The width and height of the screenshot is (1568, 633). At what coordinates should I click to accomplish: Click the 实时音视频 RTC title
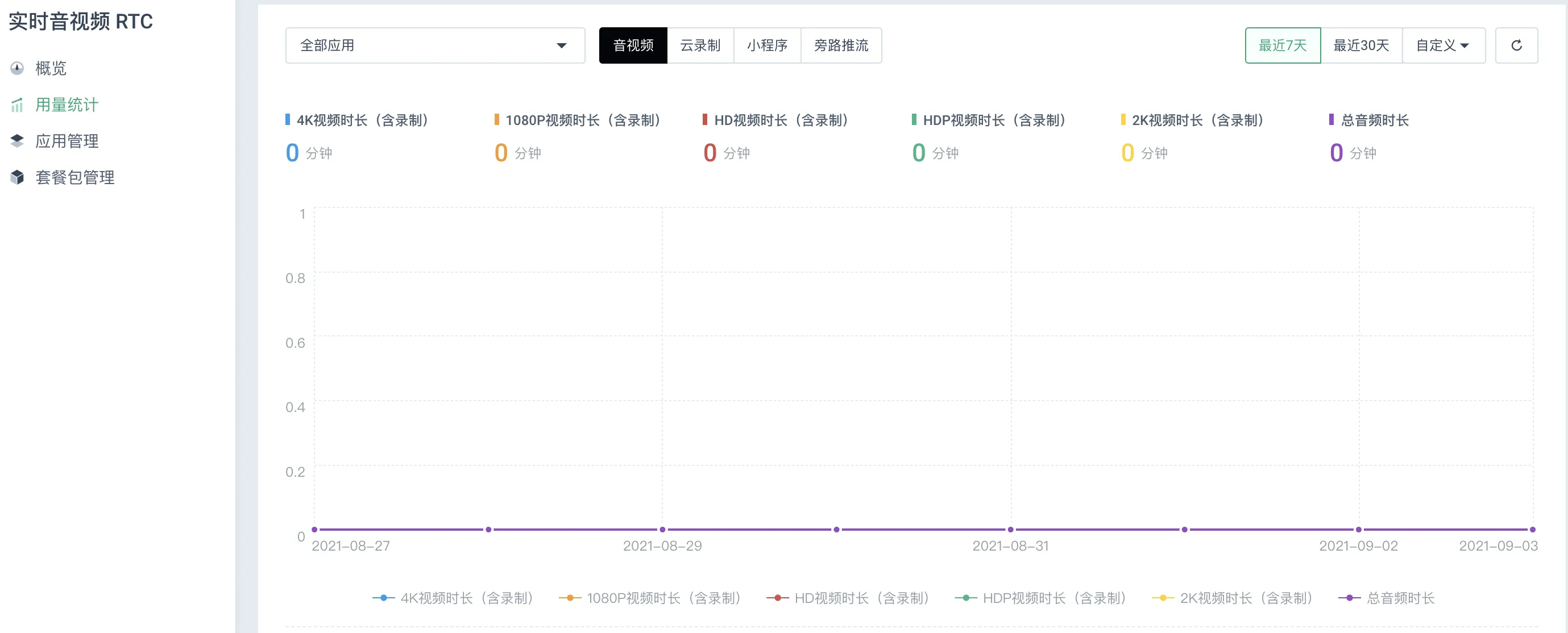[x=81, y=21]
